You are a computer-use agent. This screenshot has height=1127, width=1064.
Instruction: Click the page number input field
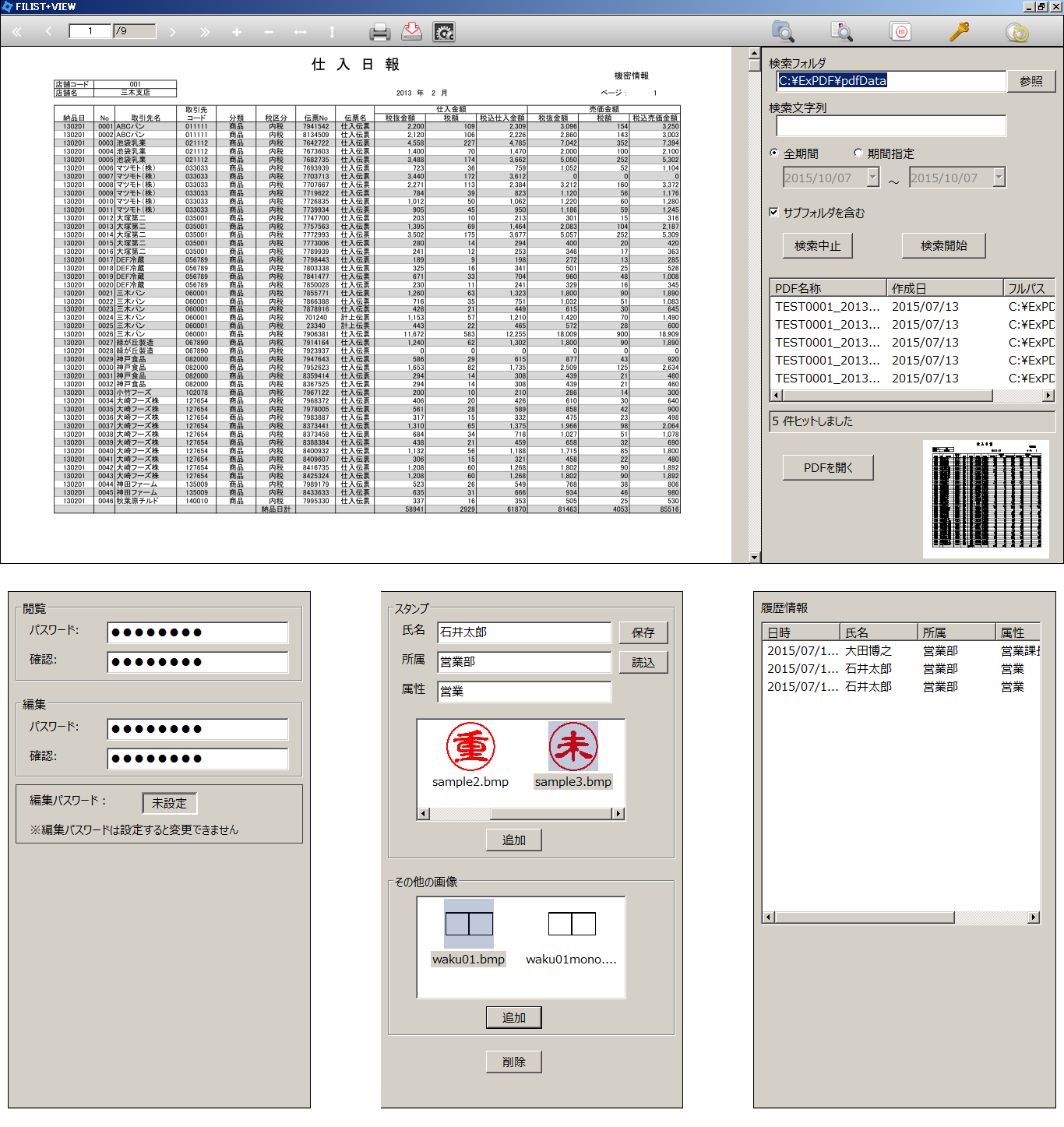click(x=90, y=31)
